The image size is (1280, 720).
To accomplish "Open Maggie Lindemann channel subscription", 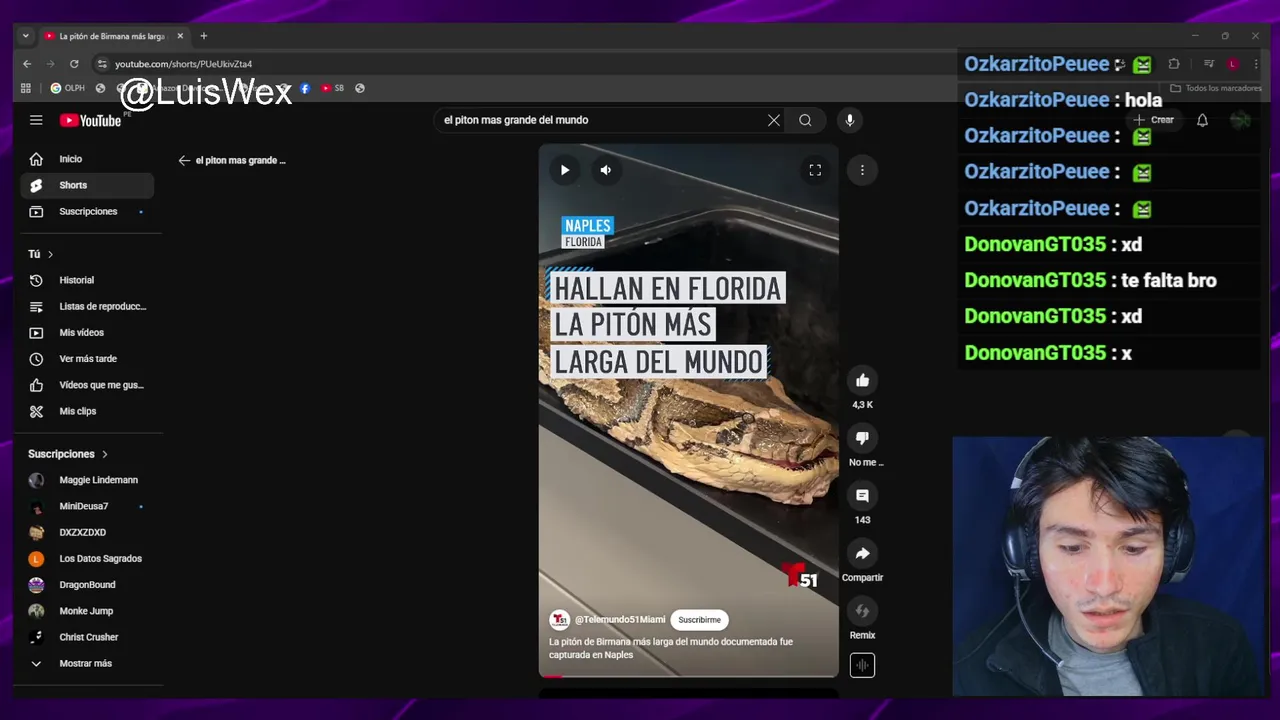I will [x=87, y=480].
